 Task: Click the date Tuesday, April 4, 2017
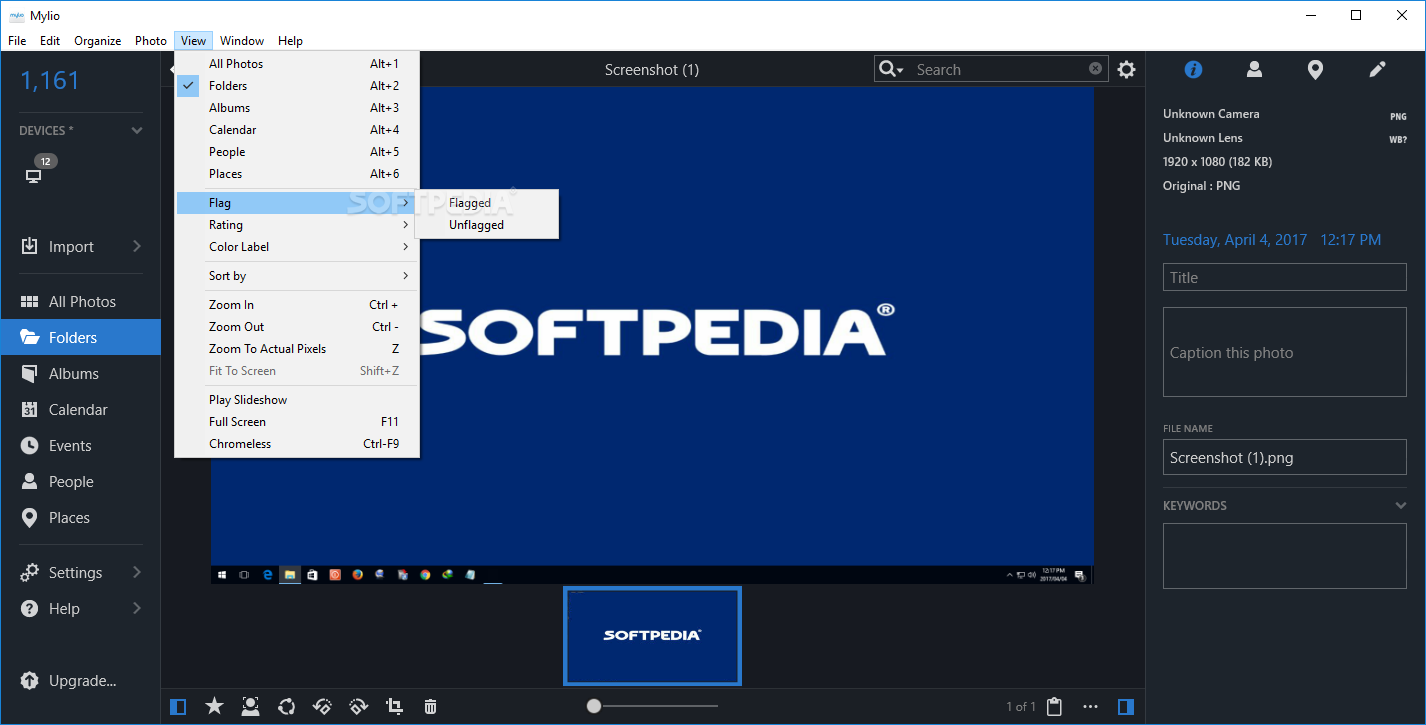[x=1235, y=240]
